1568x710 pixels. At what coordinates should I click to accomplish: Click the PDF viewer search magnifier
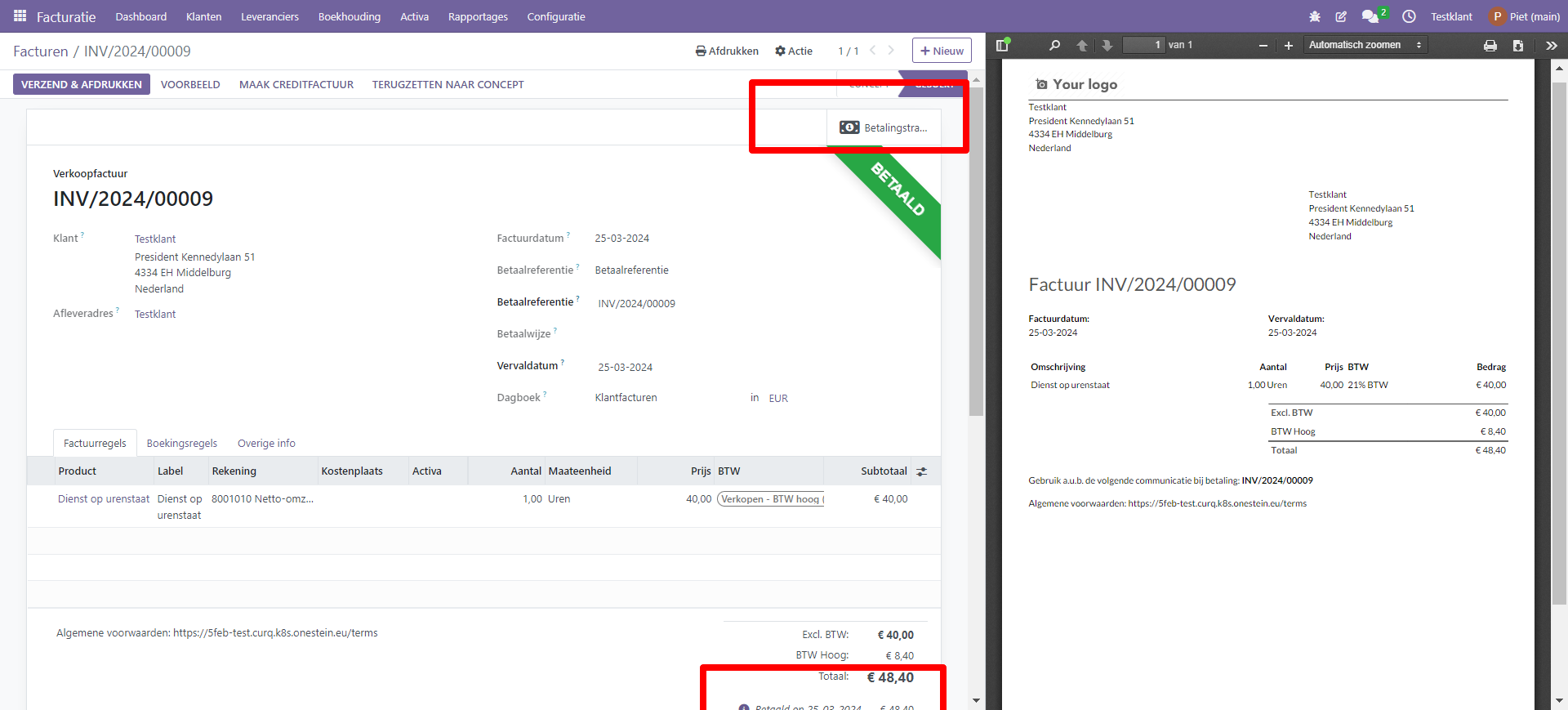(1054, 46)
